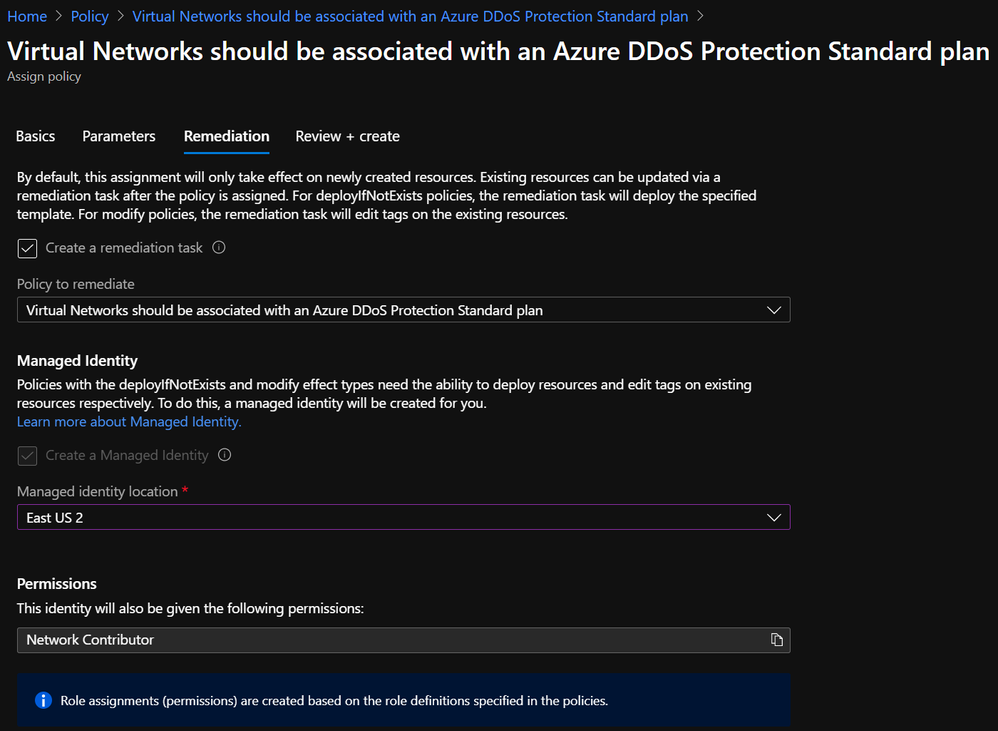Screen dimensions: 998x731
Task: Open the Learn more about Managed Identity link
Action: coord(129,422)
